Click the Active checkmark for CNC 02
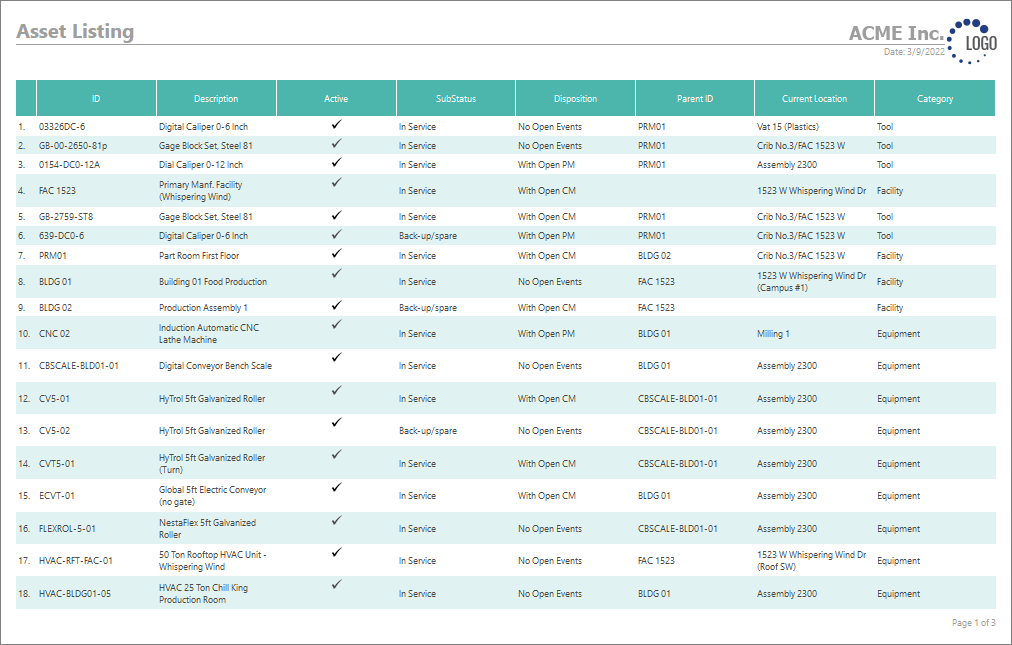This screenshot has height=645, width=1012. coord(336,325)
